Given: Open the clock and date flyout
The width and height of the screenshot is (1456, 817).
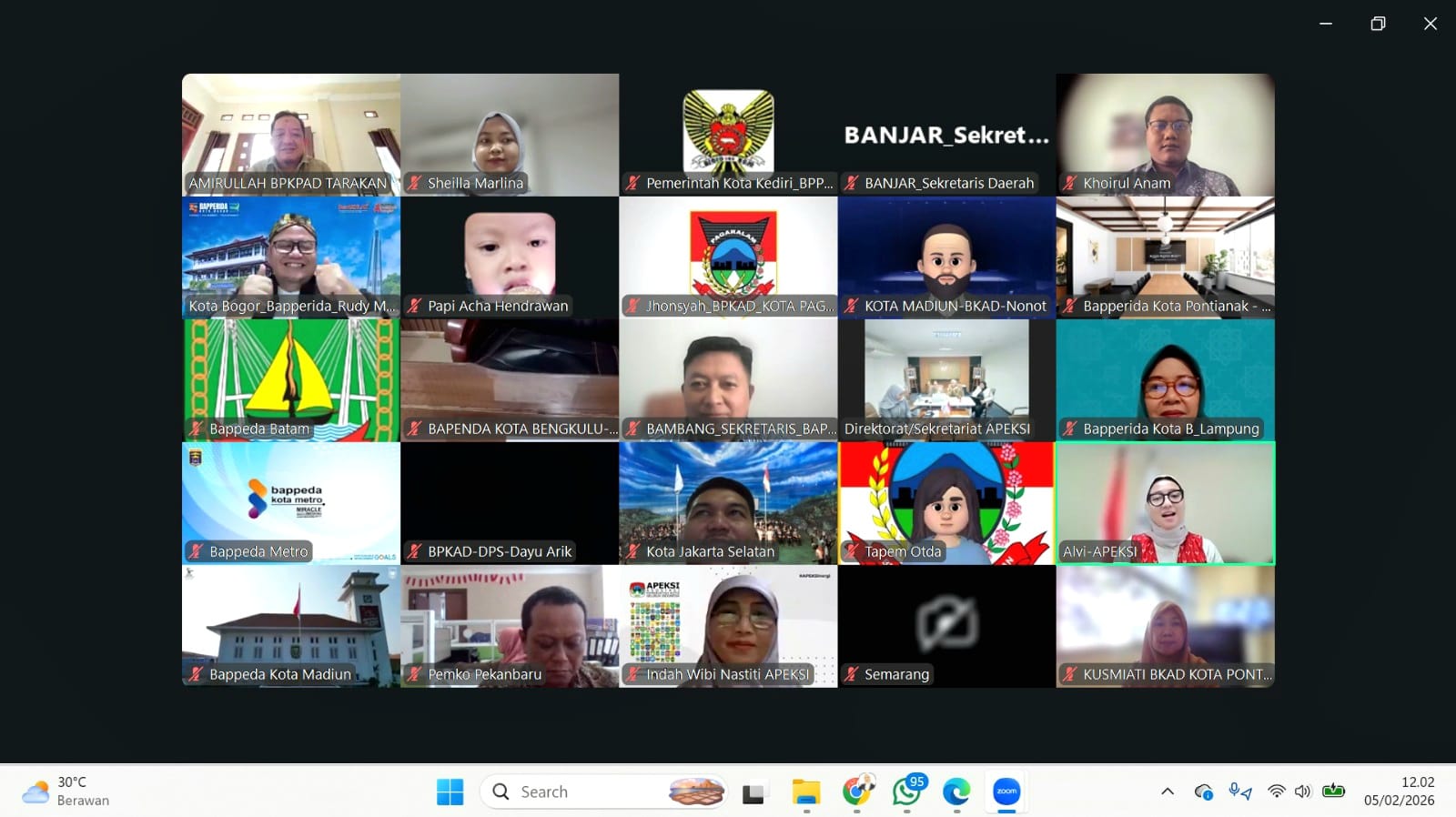Looking at the screenshot, I should click(1399, 792).
